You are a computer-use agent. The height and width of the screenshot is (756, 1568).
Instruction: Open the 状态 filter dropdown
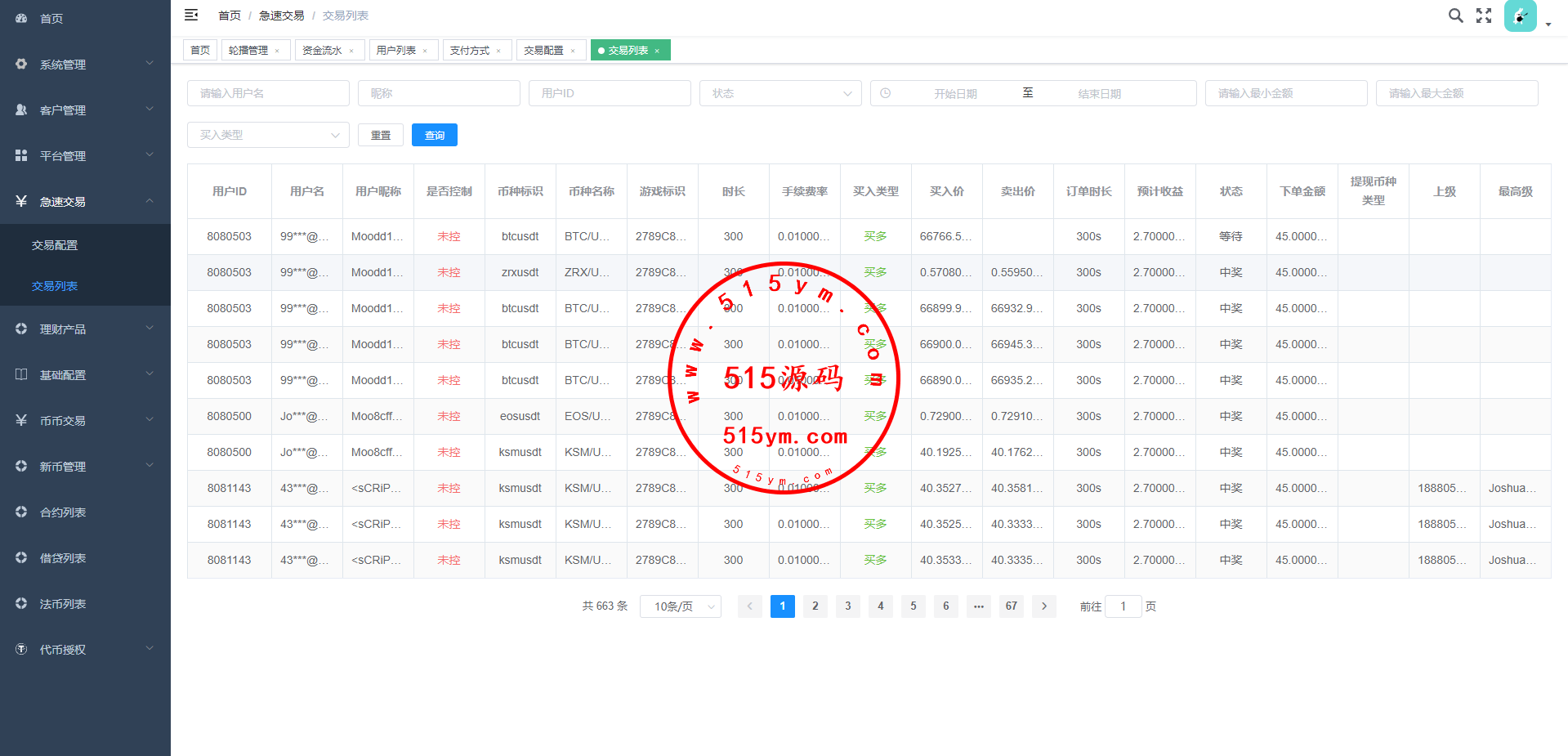(x=780, y=93)
